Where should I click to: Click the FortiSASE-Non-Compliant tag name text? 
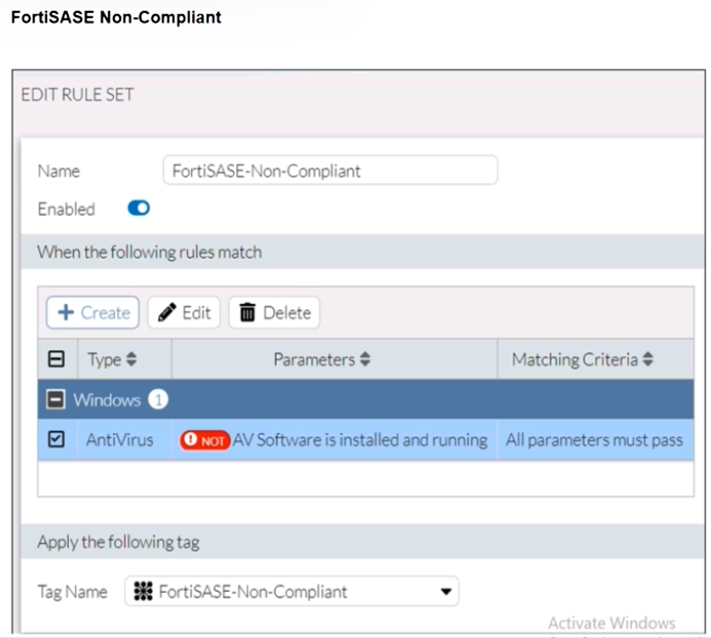click(x=252, y=592)
